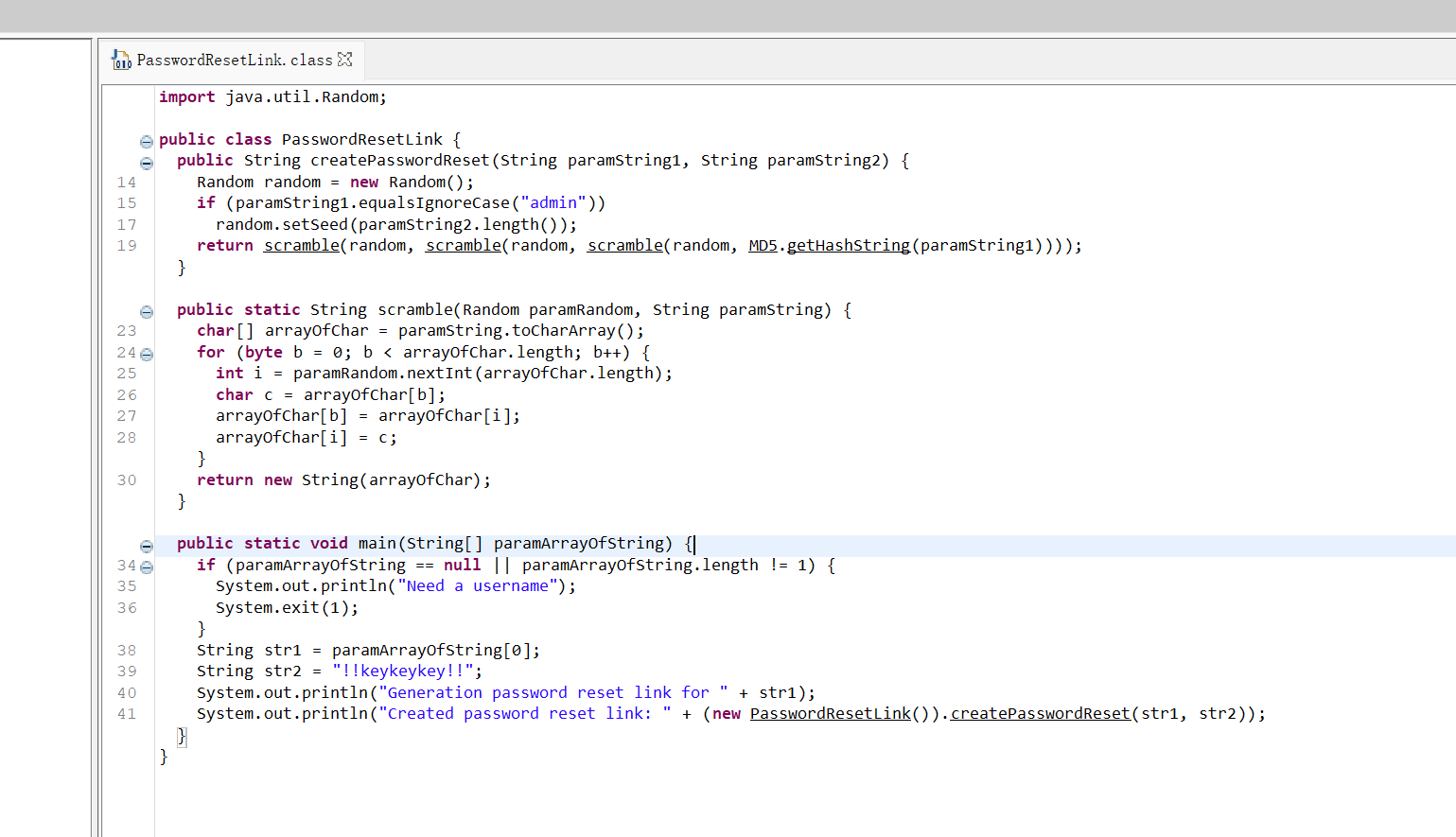Viewport: 1456px width, 837px height.
Task: Click the "Need a username" string
Action: point(478,586)
